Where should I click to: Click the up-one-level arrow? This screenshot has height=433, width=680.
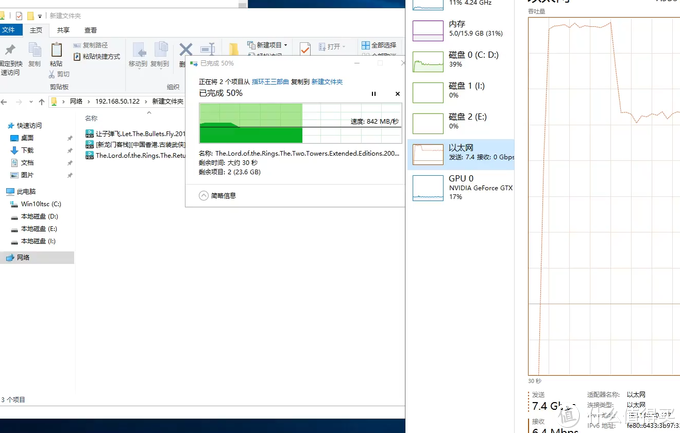(x=42, y=102)
